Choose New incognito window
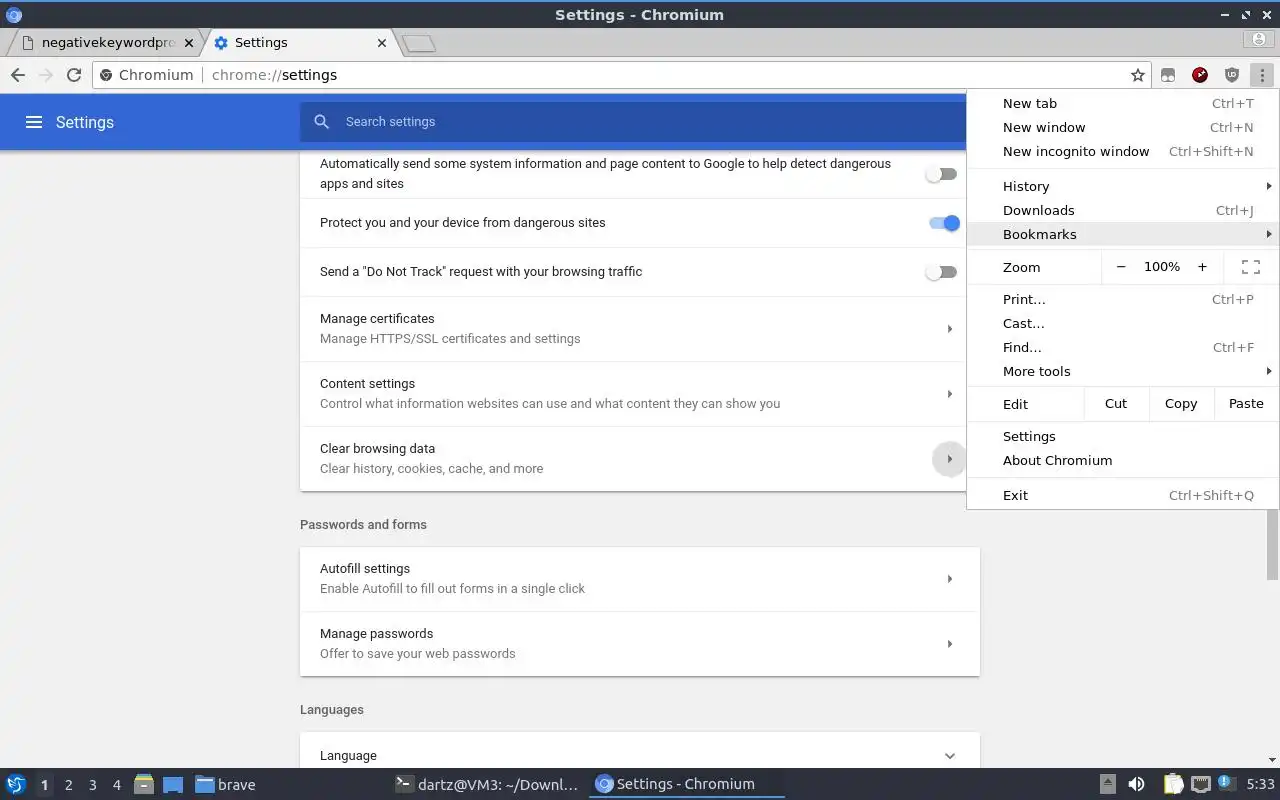 click(1123, 151)
